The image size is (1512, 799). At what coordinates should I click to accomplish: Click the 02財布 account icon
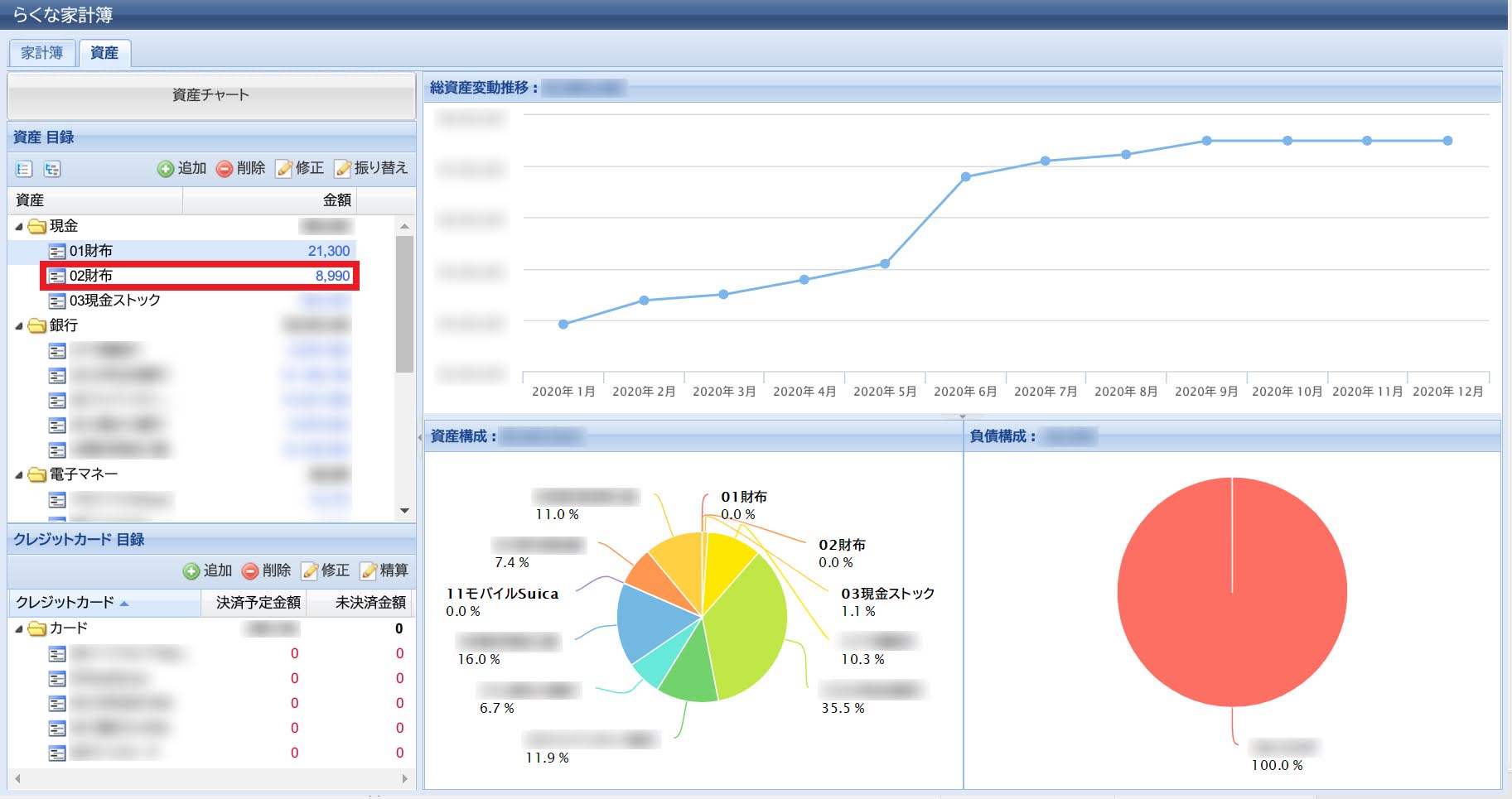click(x=57, y=276)
